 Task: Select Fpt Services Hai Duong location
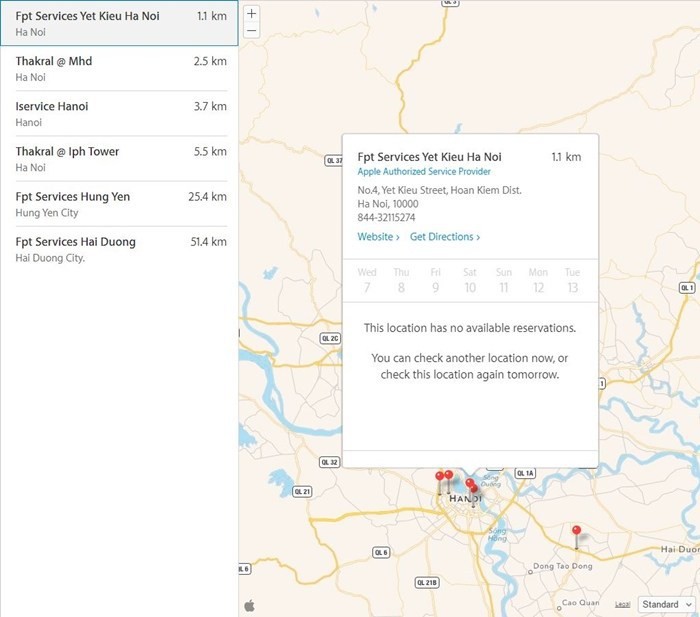coord(121,249)
